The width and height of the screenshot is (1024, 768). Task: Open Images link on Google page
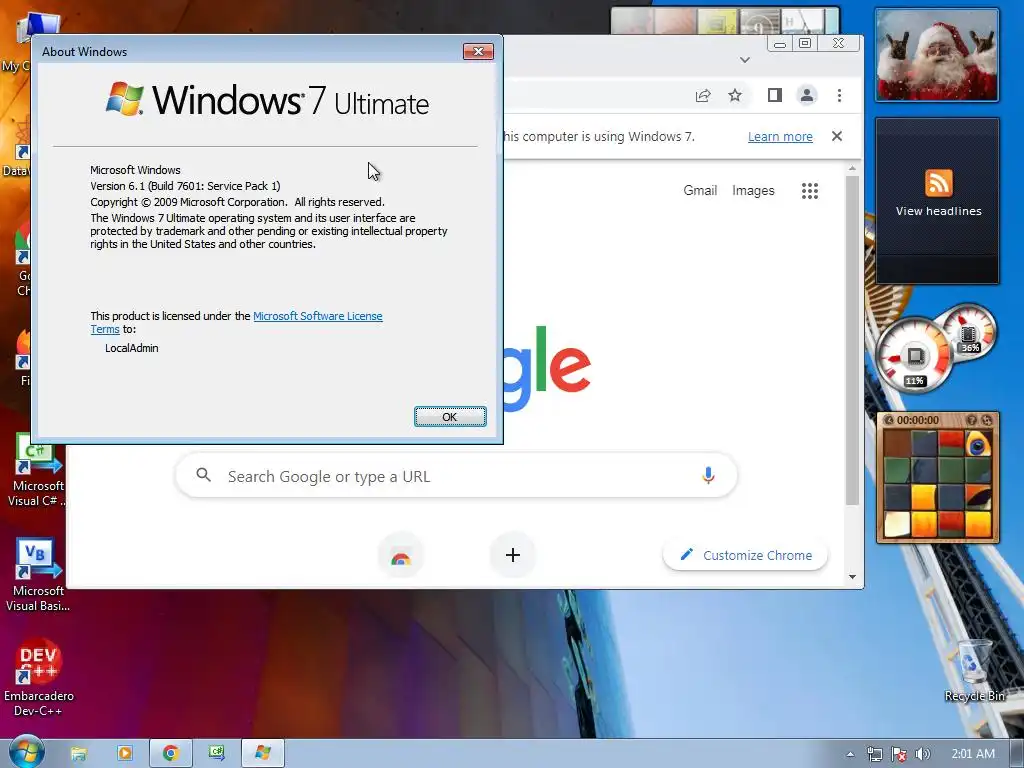click(753, 191)
